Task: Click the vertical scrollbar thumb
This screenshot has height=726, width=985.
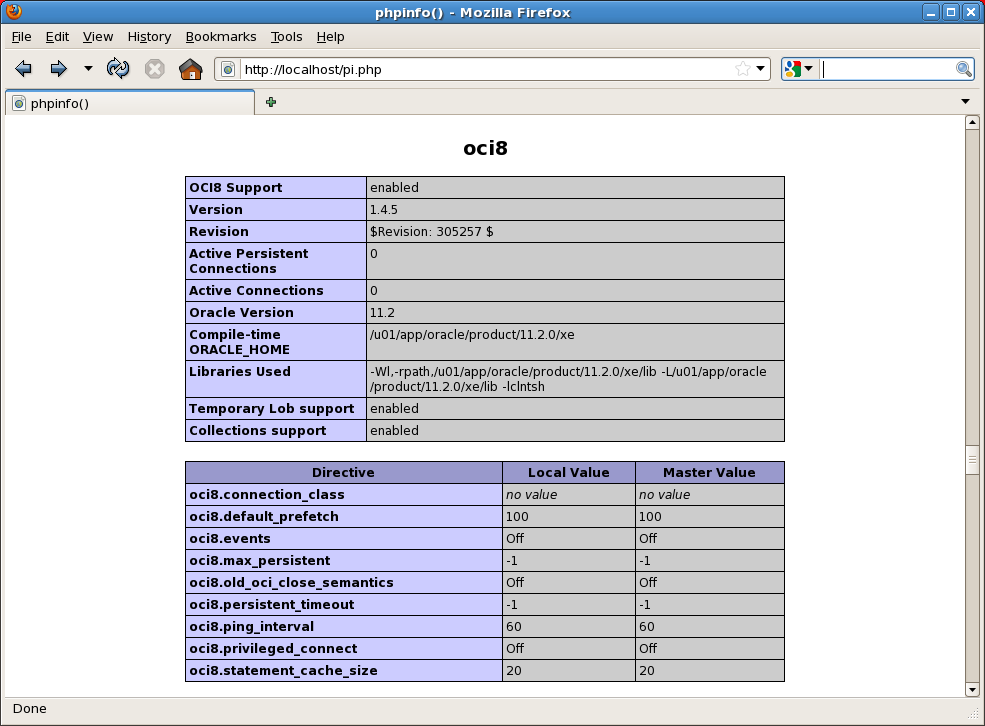Action: (971, 460)
